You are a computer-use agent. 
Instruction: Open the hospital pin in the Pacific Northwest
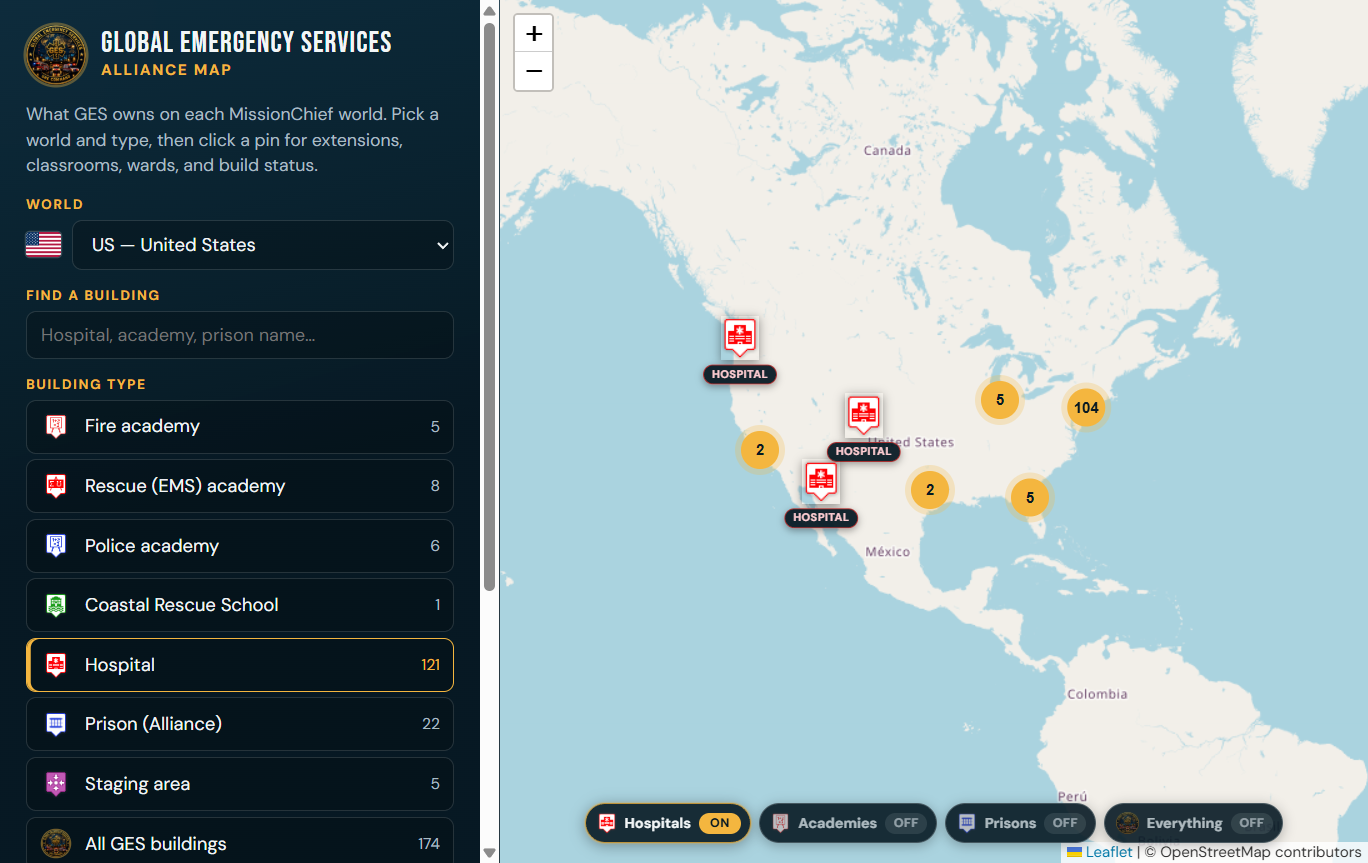[740, 338]
